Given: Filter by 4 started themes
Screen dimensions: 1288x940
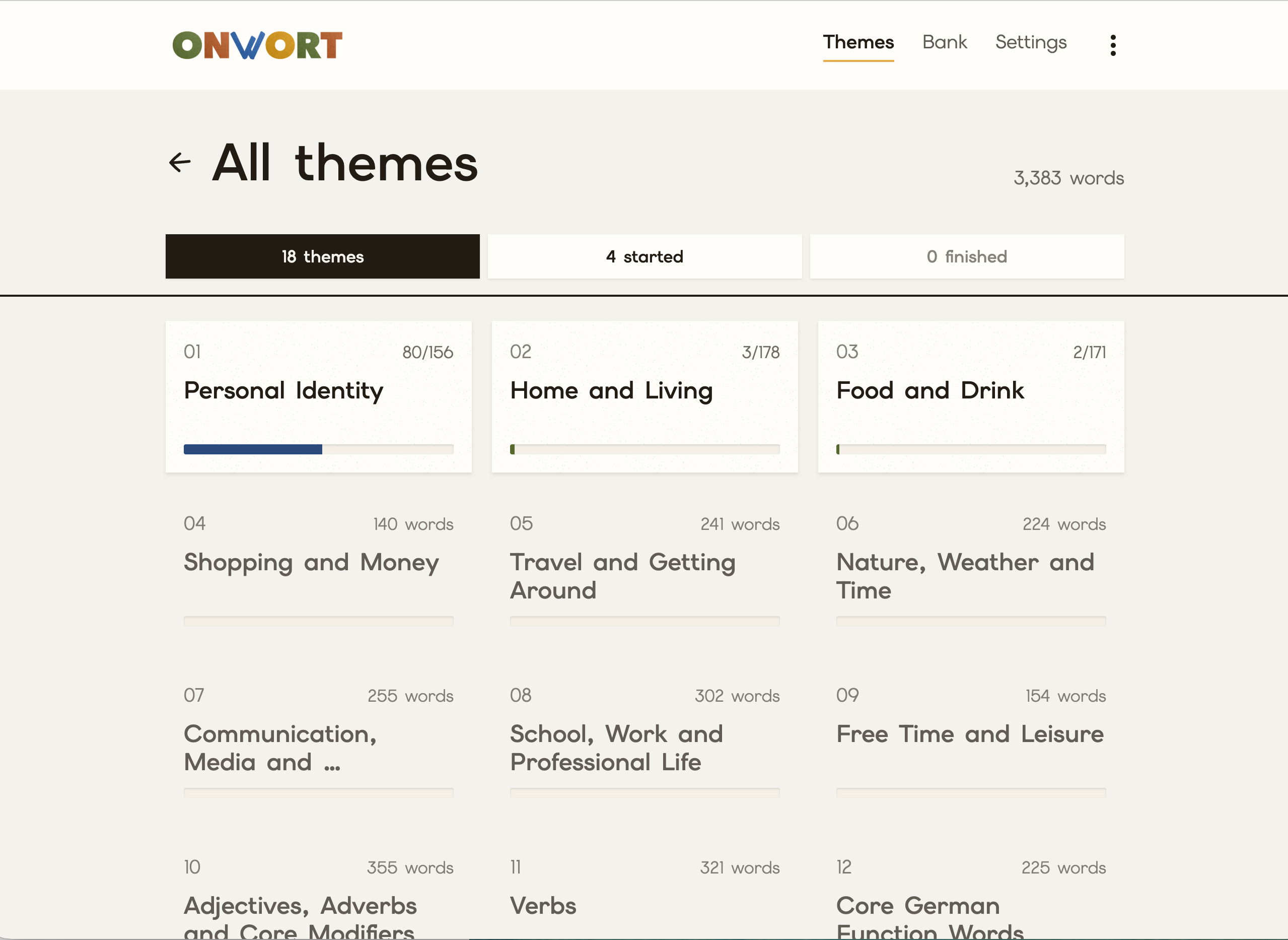Looking at the screenshot, I should click(645, 256).
